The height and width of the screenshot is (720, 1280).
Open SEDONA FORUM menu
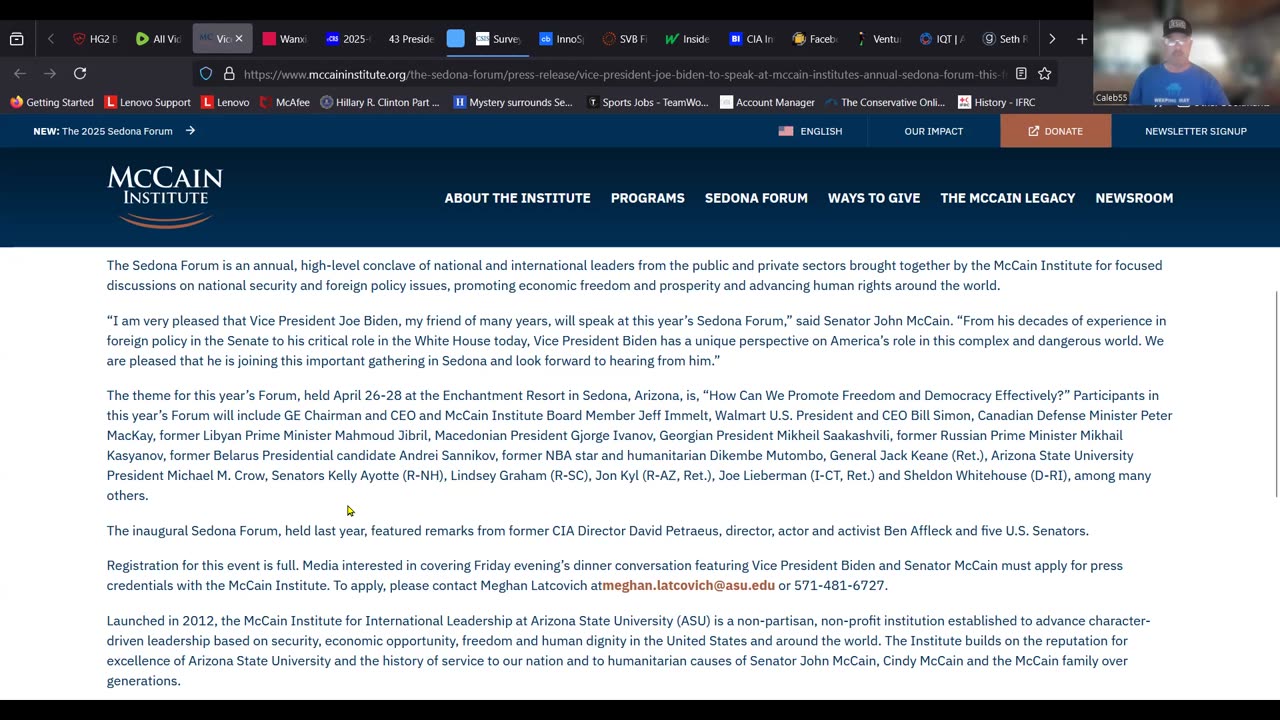[x=756, y=198]
